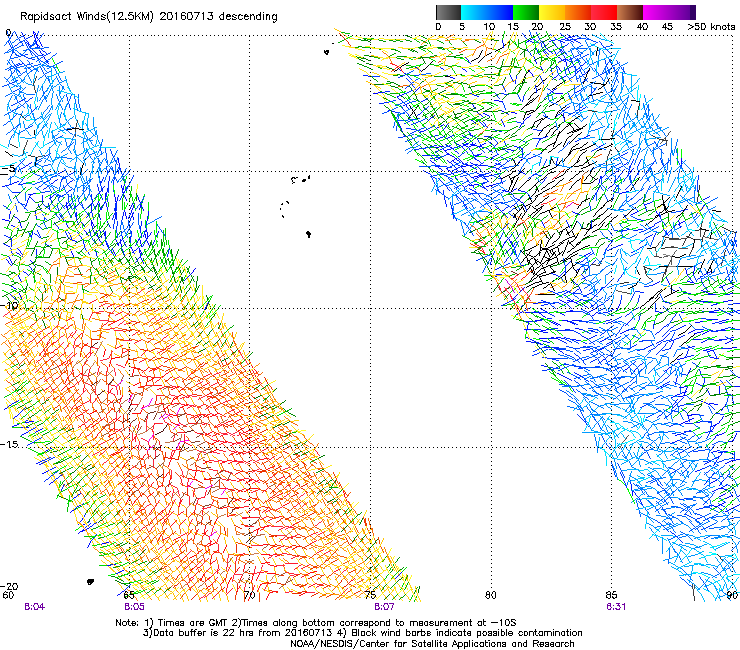This screenshot has height=650, width=740.
Task: Click the '65' longitude axis label
Action: pos(129,595)
